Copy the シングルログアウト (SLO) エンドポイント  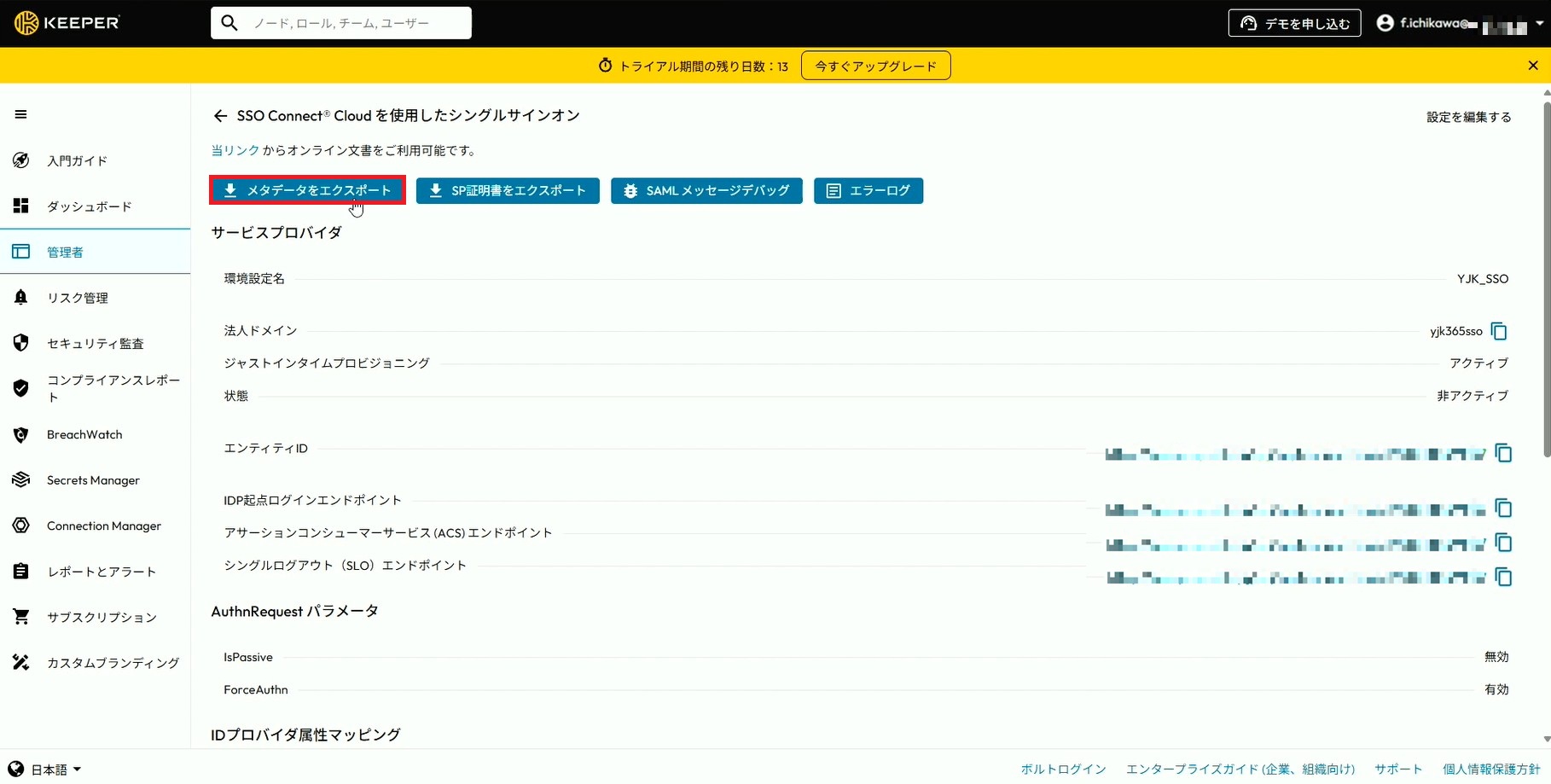(1503, 578)
